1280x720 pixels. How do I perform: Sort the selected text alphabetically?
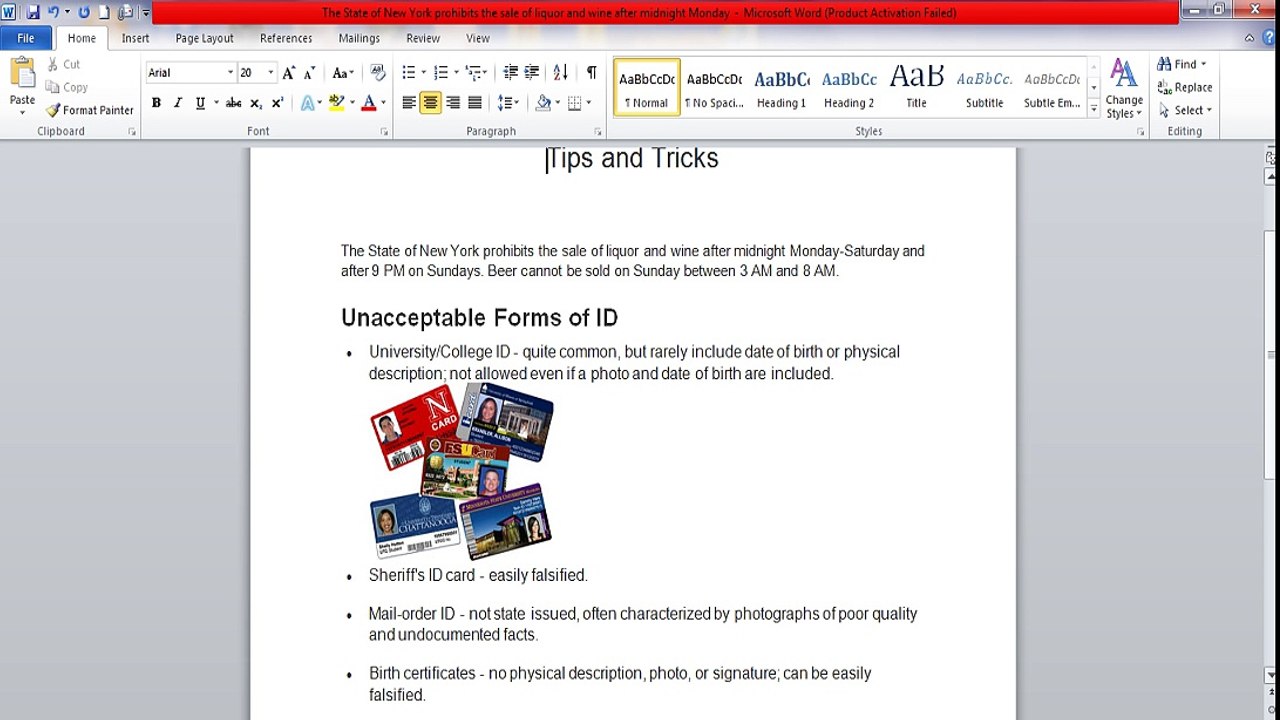[560, 73]
